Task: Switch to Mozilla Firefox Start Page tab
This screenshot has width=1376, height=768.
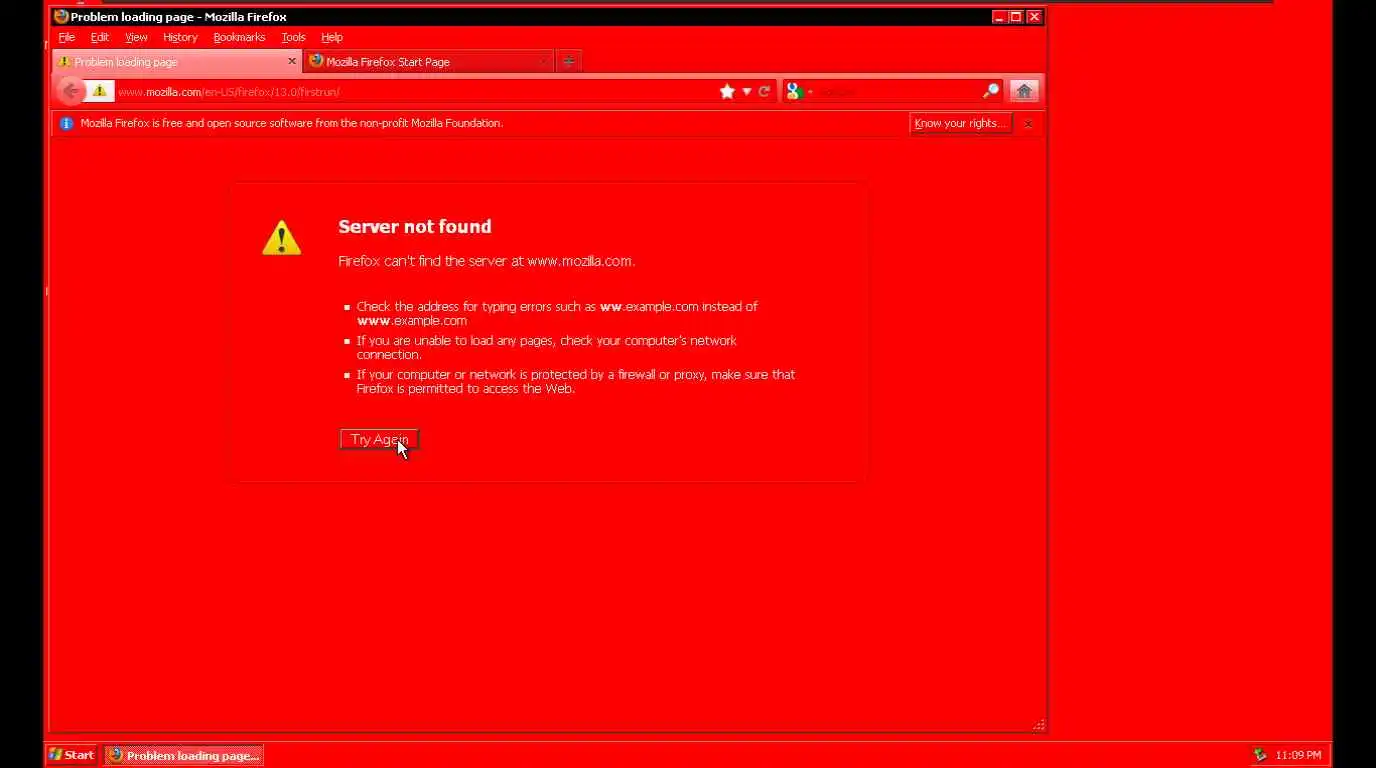Action: click(428, 61)
